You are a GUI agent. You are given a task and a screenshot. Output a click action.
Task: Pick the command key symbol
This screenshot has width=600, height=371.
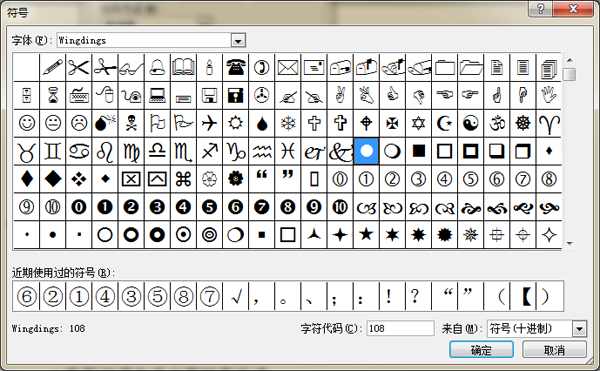[183, 179]
